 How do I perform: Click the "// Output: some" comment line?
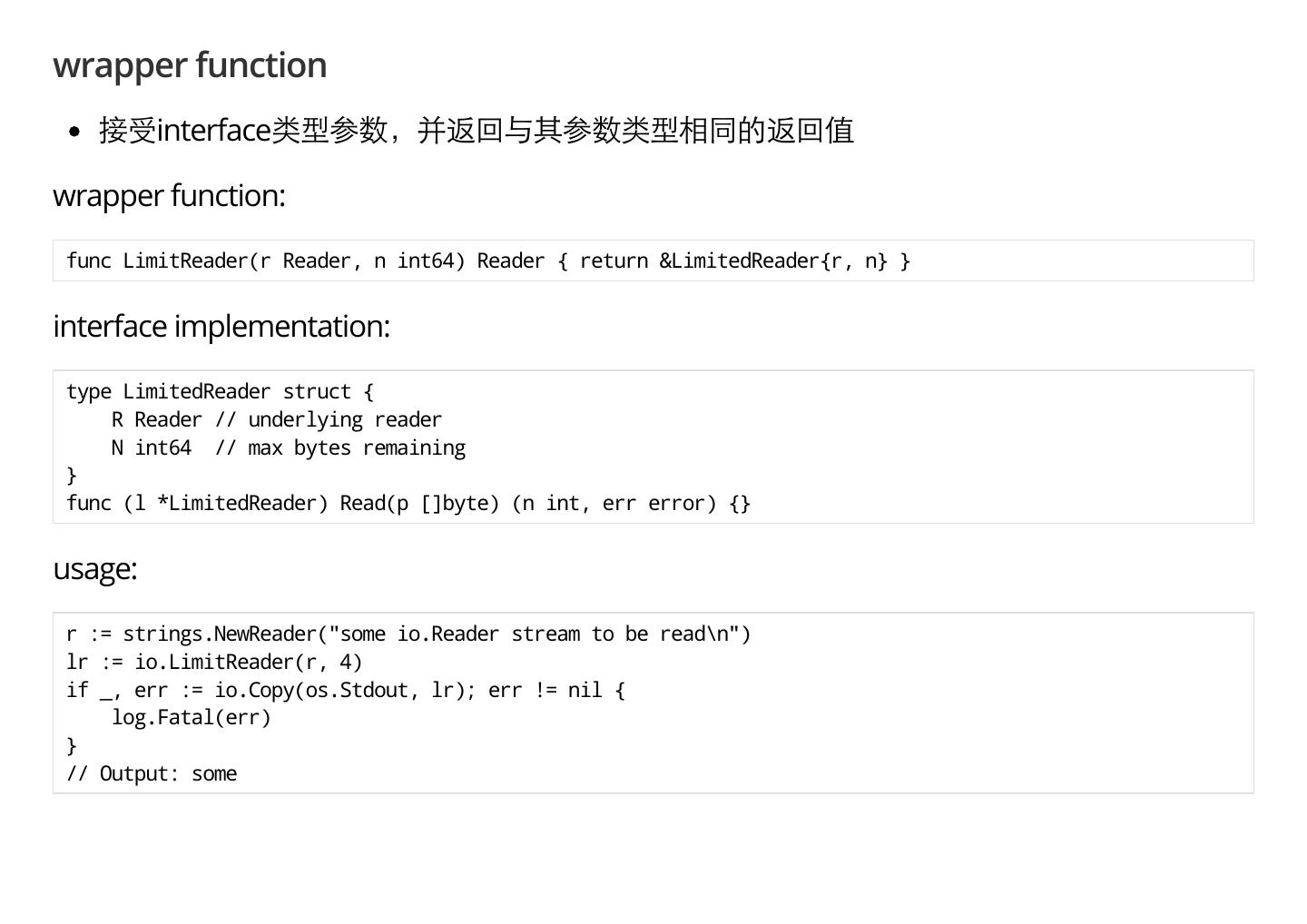[x=152, y=774]
